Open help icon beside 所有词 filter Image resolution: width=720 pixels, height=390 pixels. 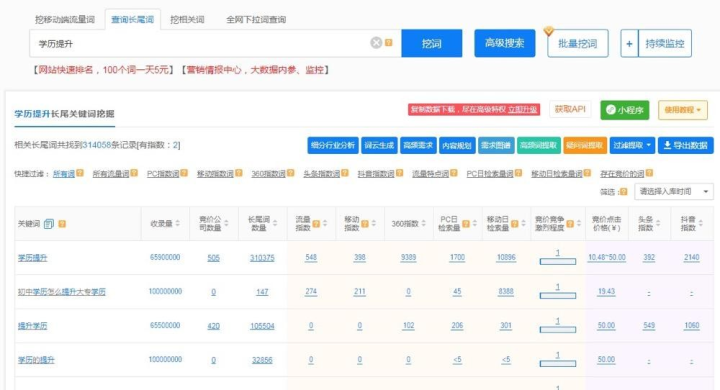coord(80,173)
